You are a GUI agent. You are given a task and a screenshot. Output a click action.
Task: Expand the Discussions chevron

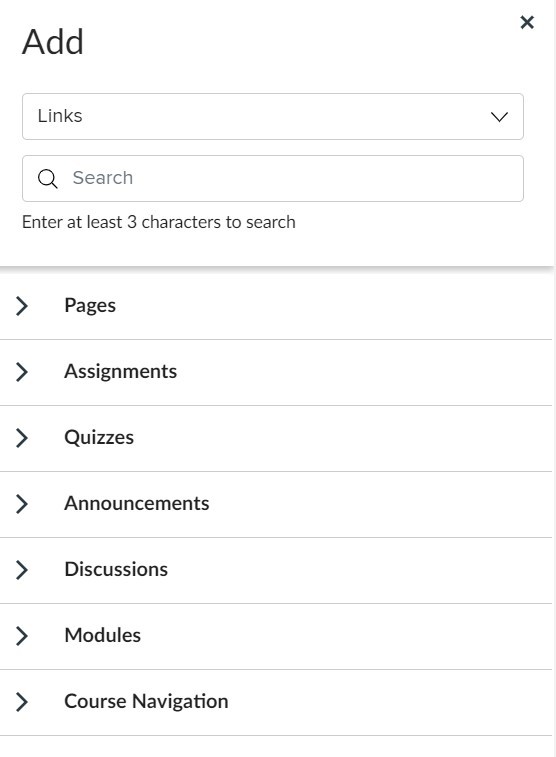pyautogui.click(x=22, y=570)
